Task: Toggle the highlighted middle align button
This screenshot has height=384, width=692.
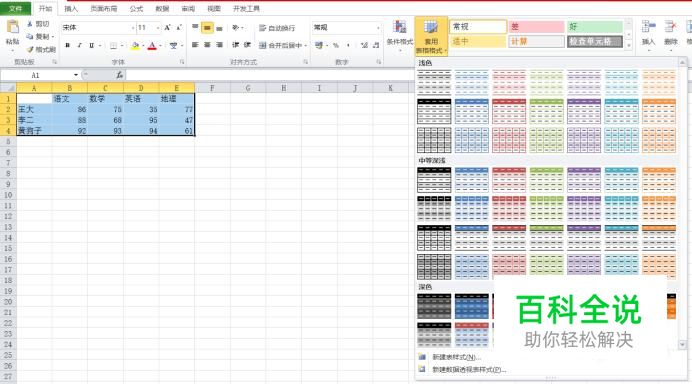Action: click(207, 28)
